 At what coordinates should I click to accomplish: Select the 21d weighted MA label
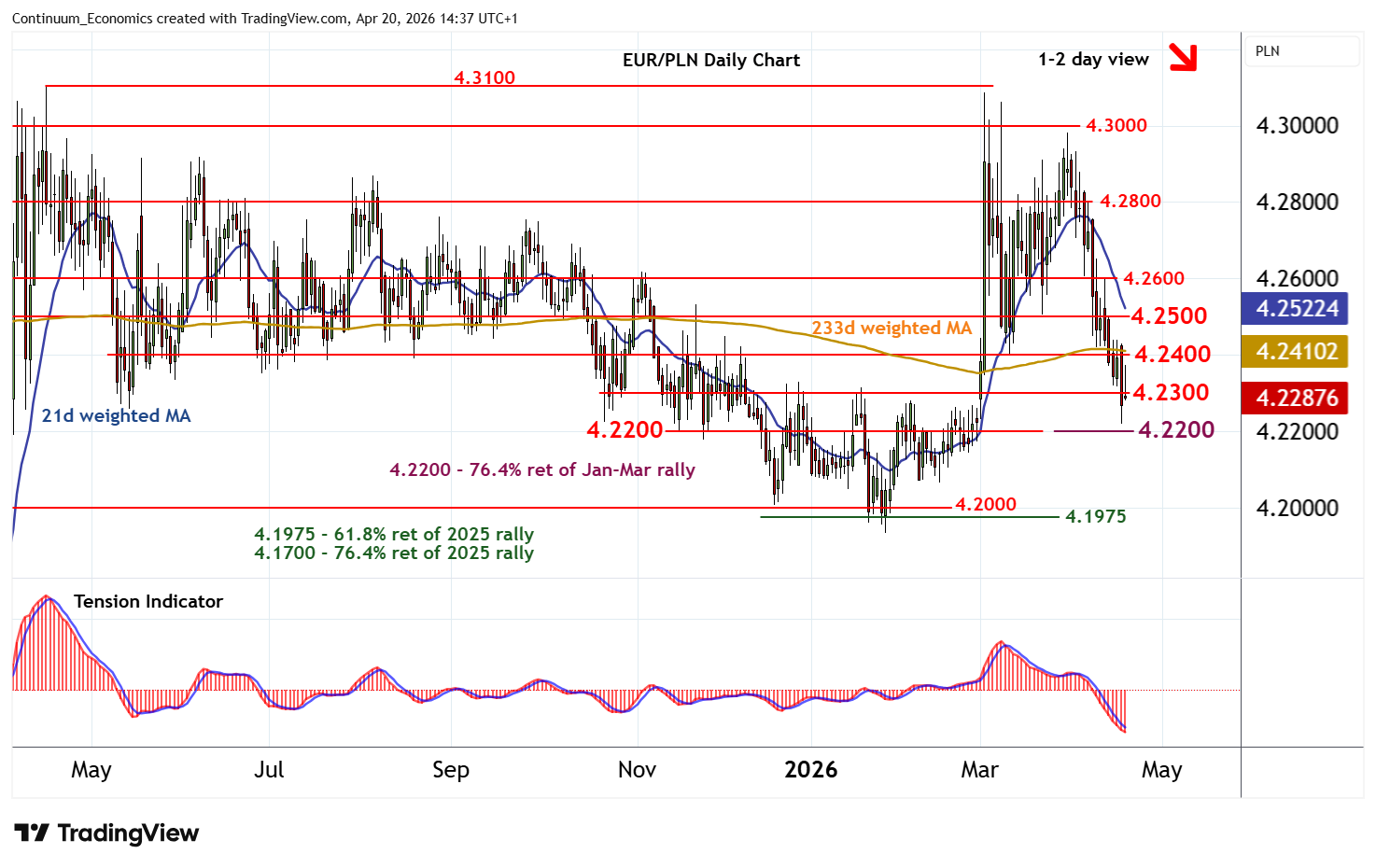tap(116, 416)
